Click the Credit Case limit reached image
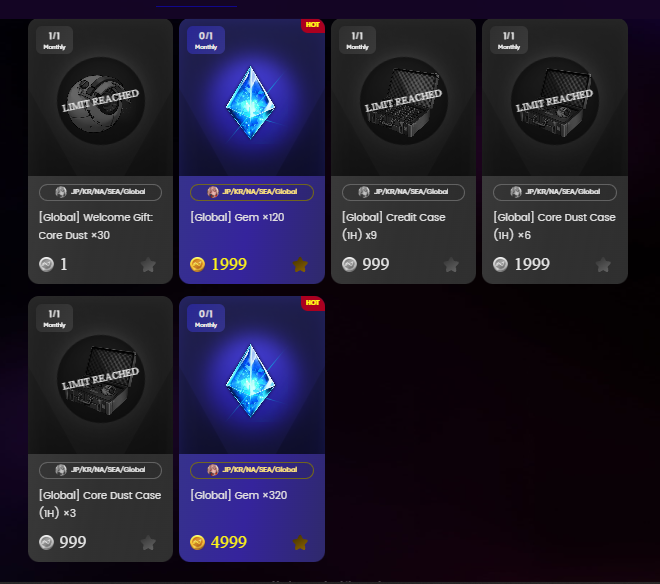 (404, 101)
